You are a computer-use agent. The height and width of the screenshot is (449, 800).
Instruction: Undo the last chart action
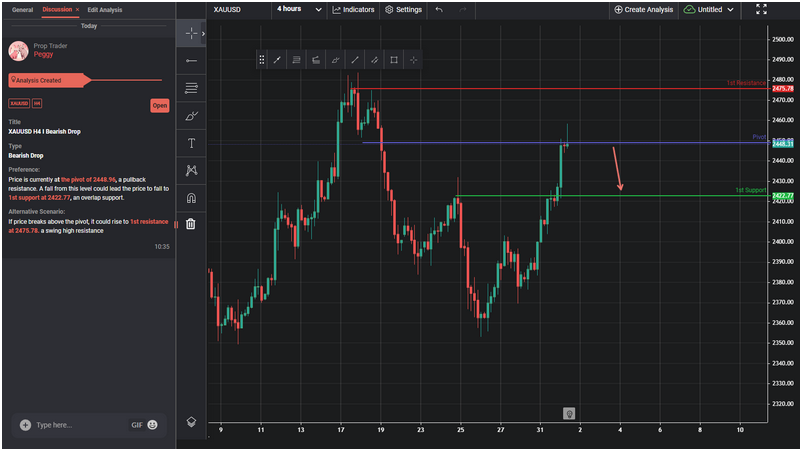coord(439,10)
